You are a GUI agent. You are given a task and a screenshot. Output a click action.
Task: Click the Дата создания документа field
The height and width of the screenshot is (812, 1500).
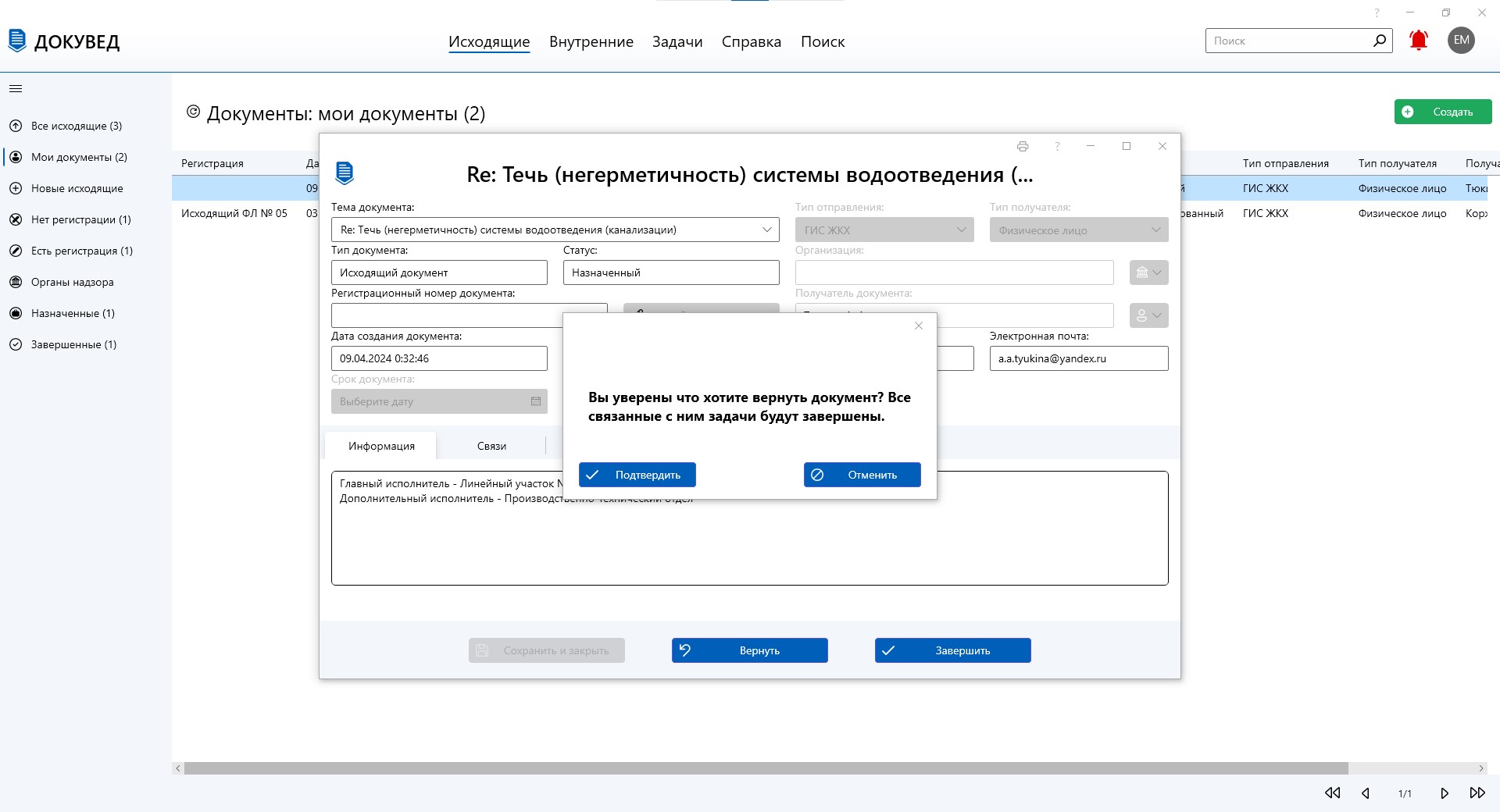click(439, 358)
